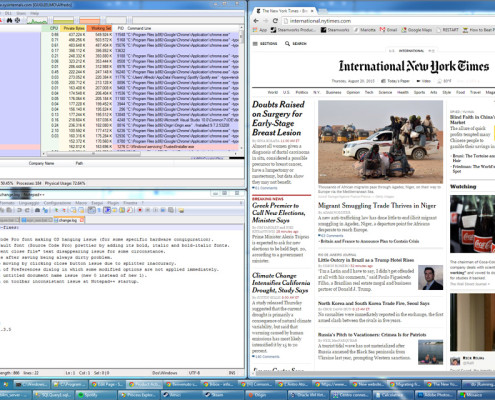The image size is (495, 400).
Task: Go to the Science section
Action: click(385, 92)
